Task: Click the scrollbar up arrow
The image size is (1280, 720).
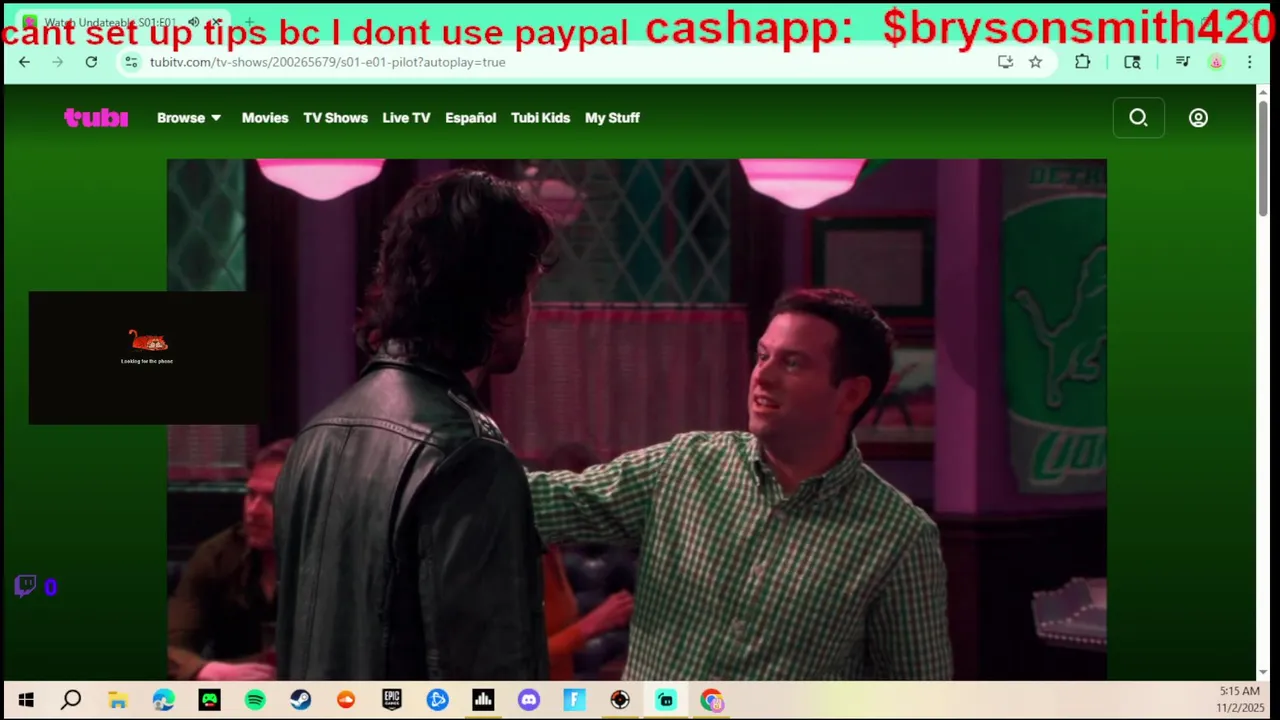Action: click(x=1263, y=91)
